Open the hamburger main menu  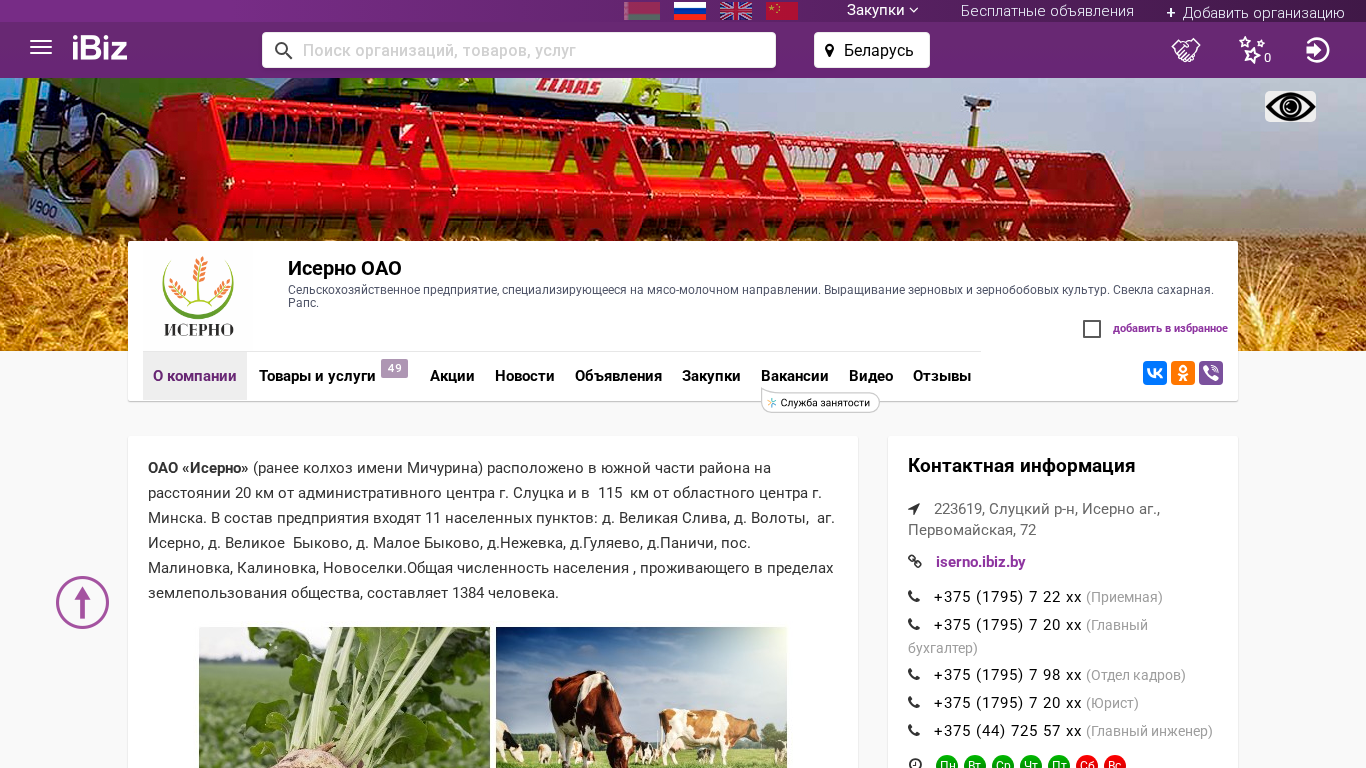[41, 47]
